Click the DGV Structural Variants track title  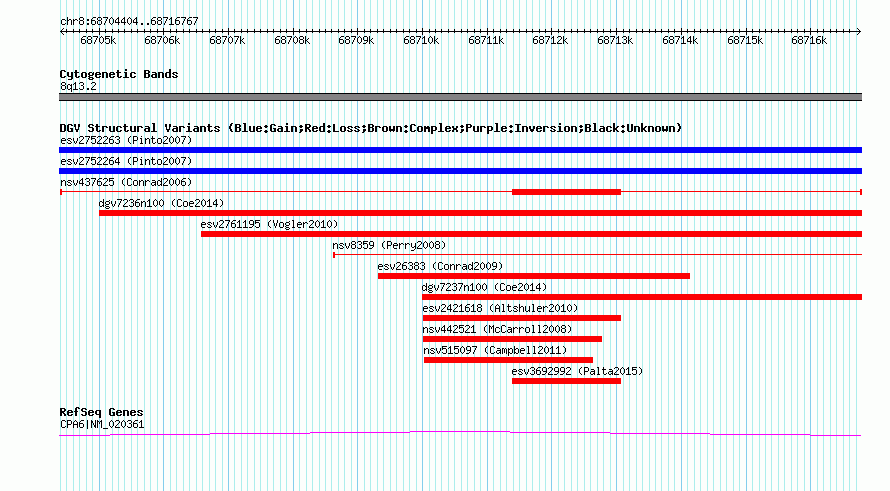[x=371, y=128]
